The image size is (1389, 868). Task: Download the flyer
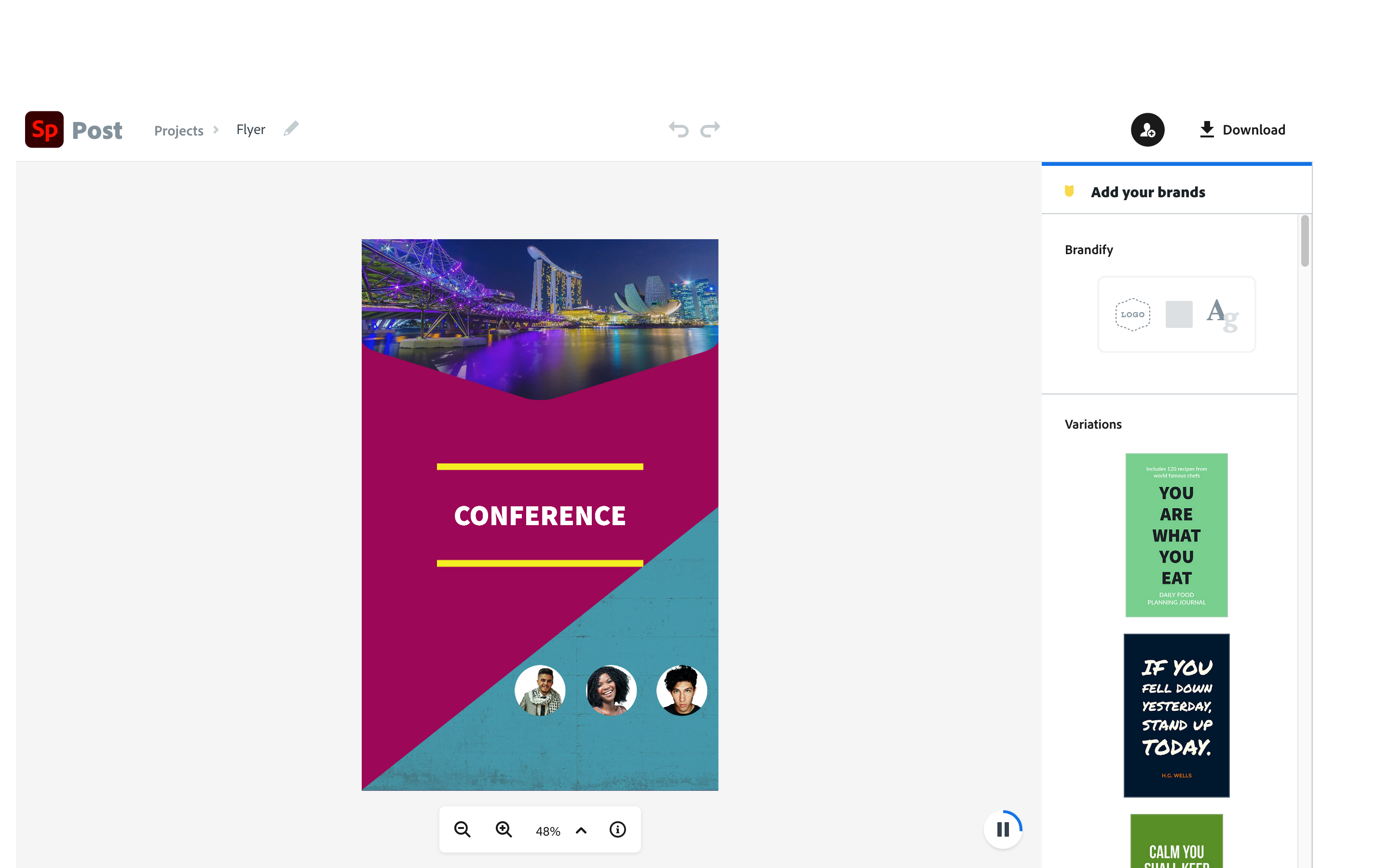coord(1243,130)
